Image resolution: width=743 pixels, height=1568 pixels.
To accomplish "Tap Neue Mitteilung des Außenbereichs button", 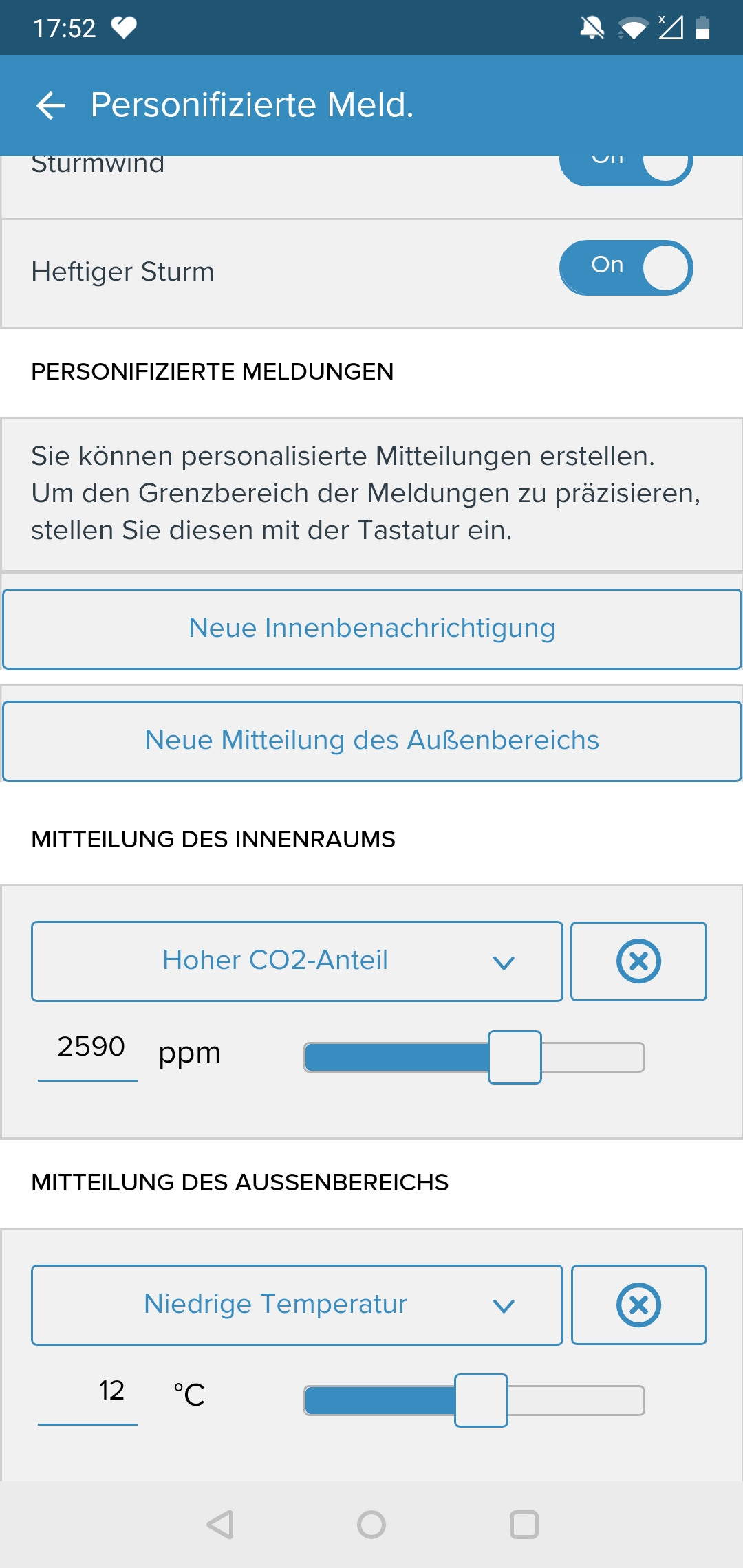I will tap(371, 741).
